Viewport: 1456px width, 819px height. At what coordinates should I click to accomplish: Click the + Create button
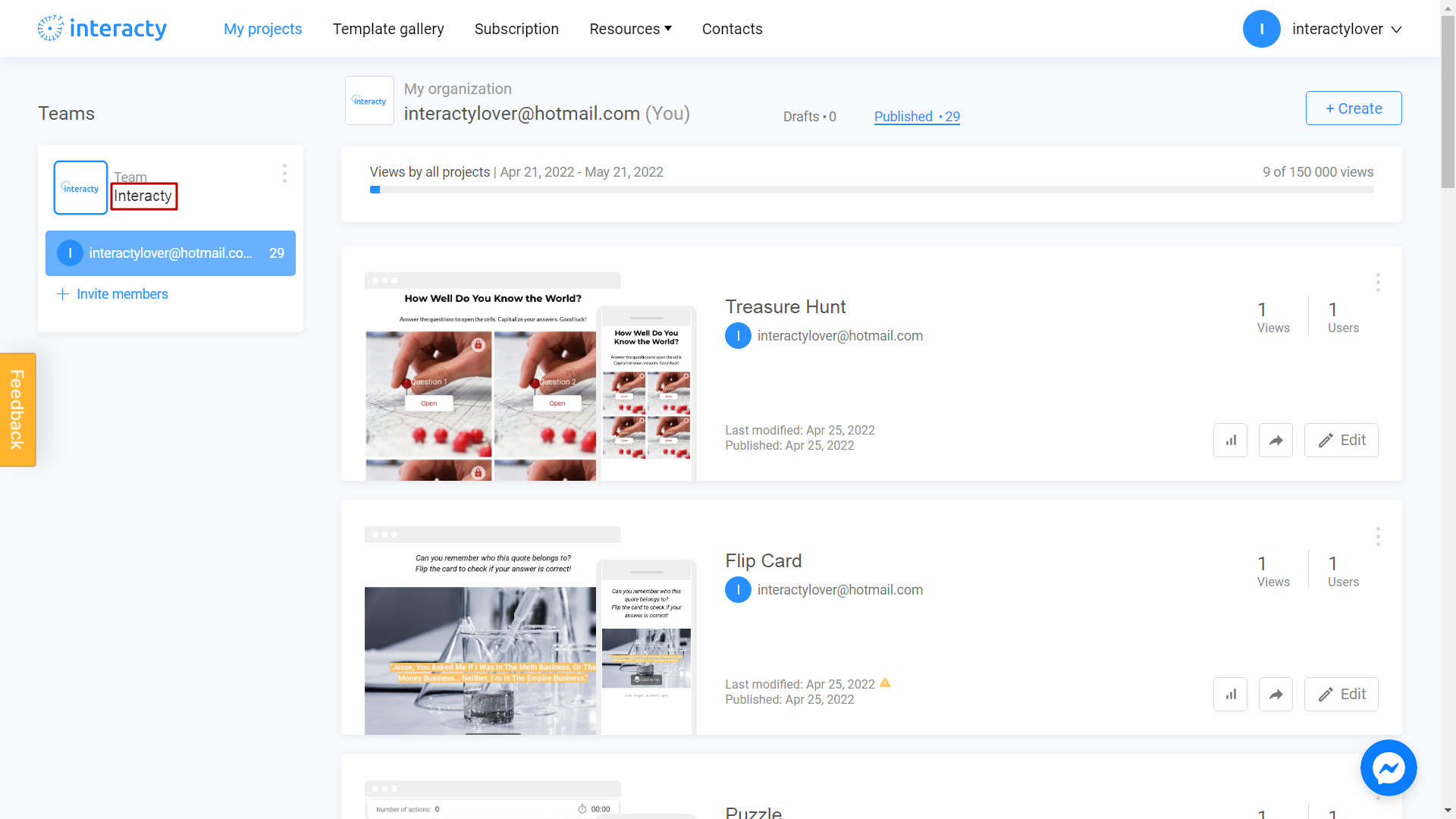(x=1354, y=108)
